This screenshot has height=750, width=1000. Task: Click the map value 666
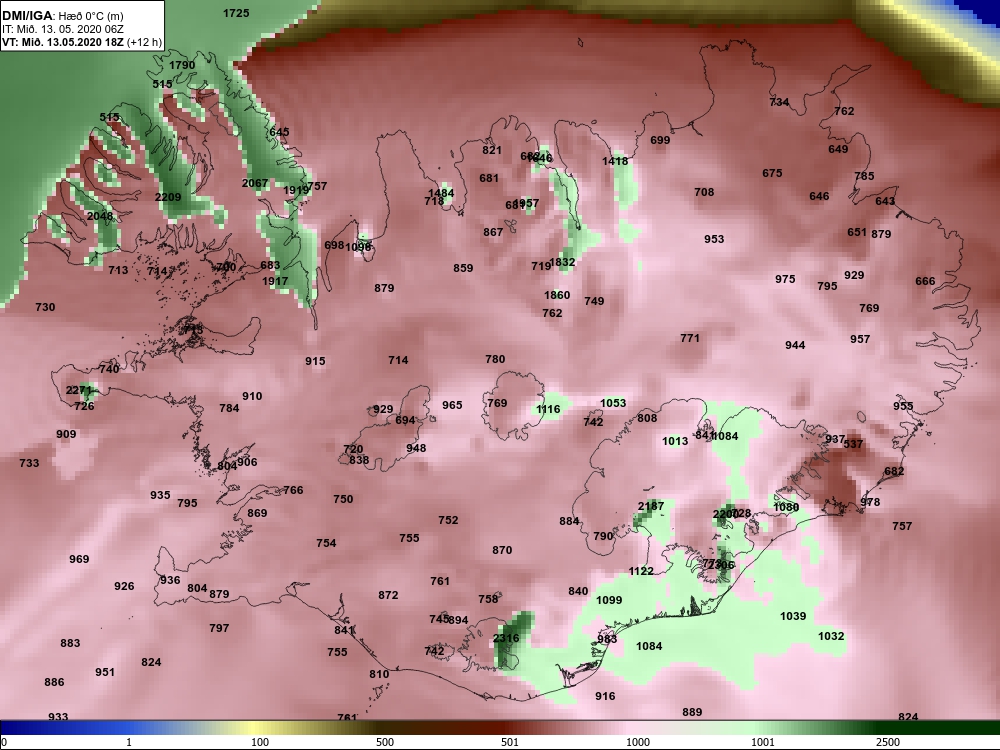pyautogui.click(x=925, y=281)
